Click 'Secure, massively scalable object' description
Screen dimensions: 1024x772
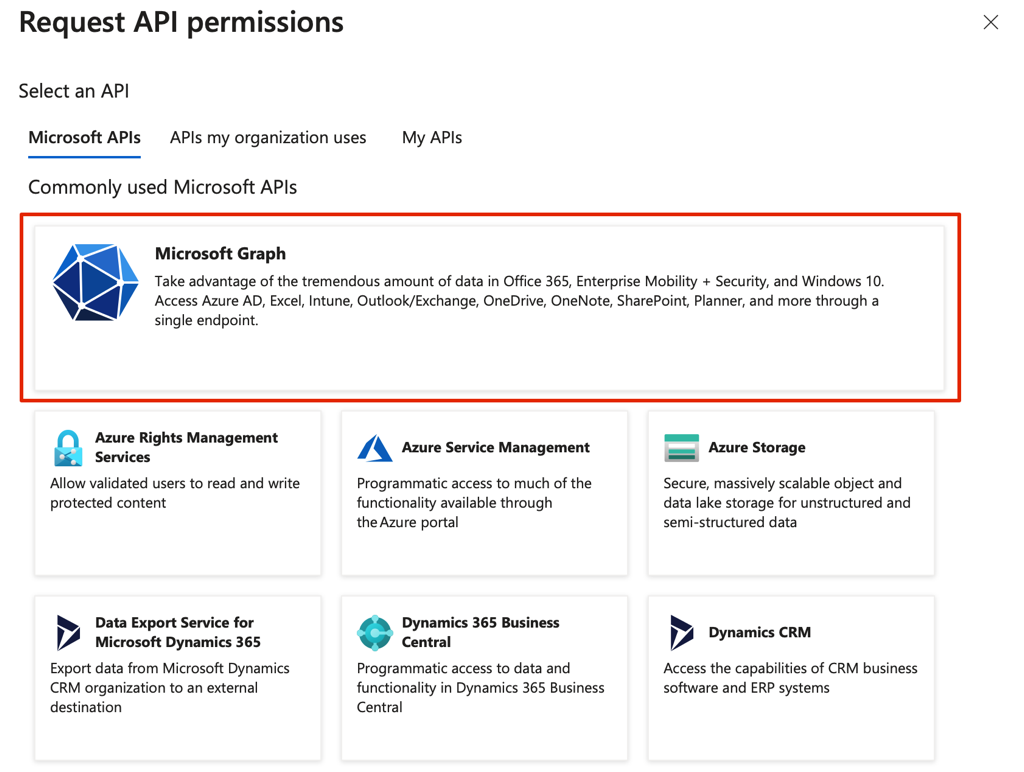tap(787, 503)
